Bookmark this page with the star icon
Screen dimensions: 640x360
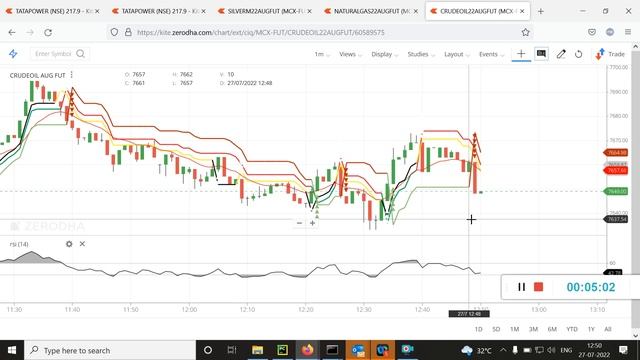[x=525, y=32]
